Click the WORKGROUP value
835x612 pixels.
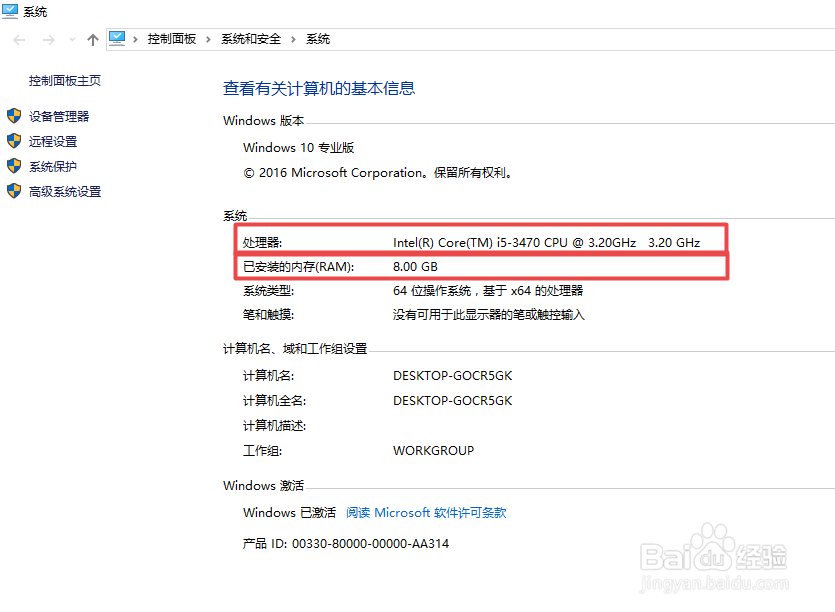click(433, 451)
